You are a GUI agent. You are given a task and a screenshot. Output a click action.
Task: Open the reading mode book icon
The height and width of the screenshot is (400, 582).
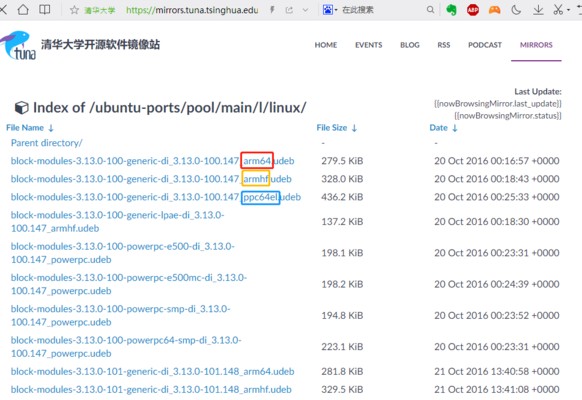tap(45, 10)
